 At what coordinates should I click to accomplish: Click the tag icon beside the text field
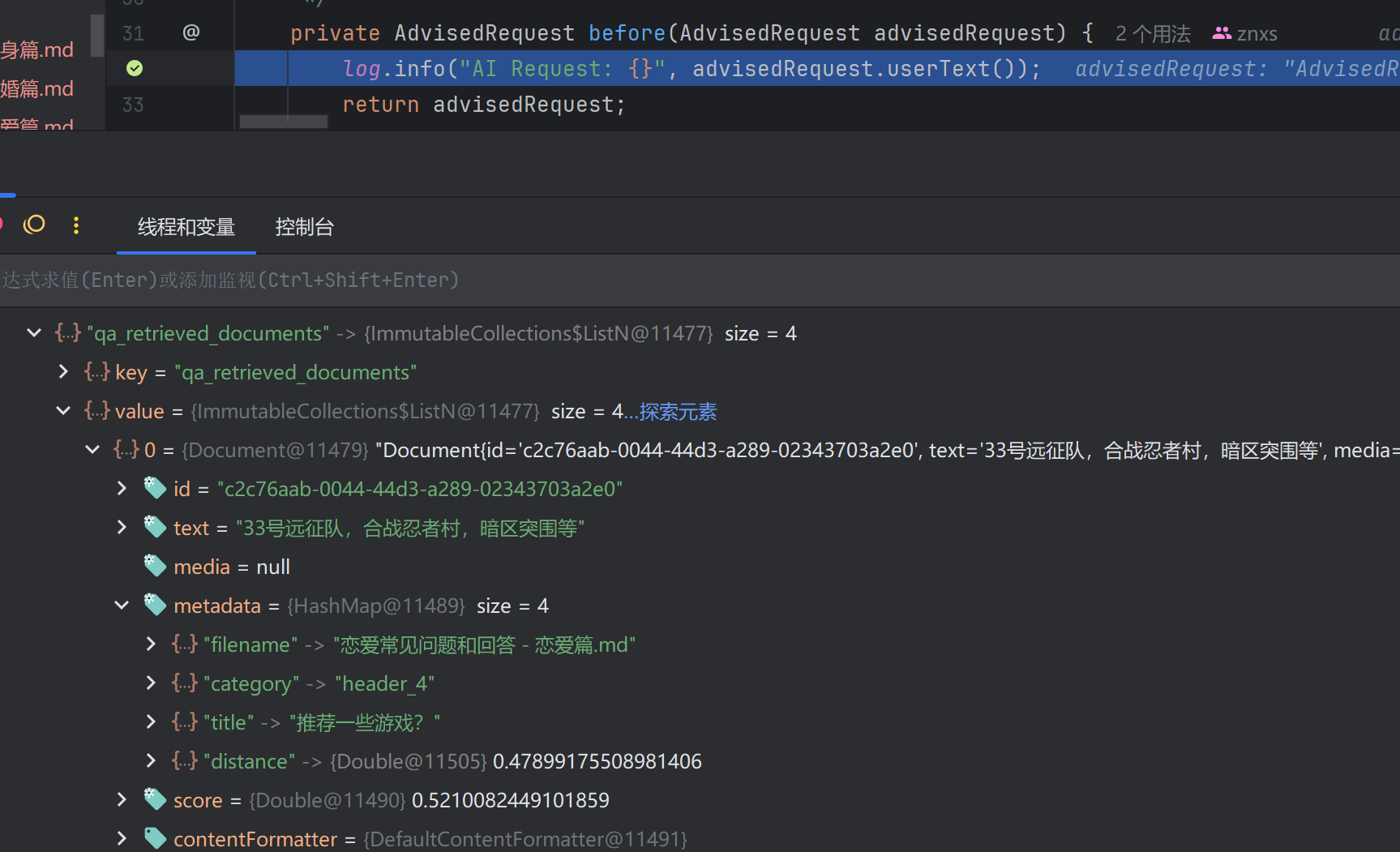pyautogui.click(x=155, y=527)
